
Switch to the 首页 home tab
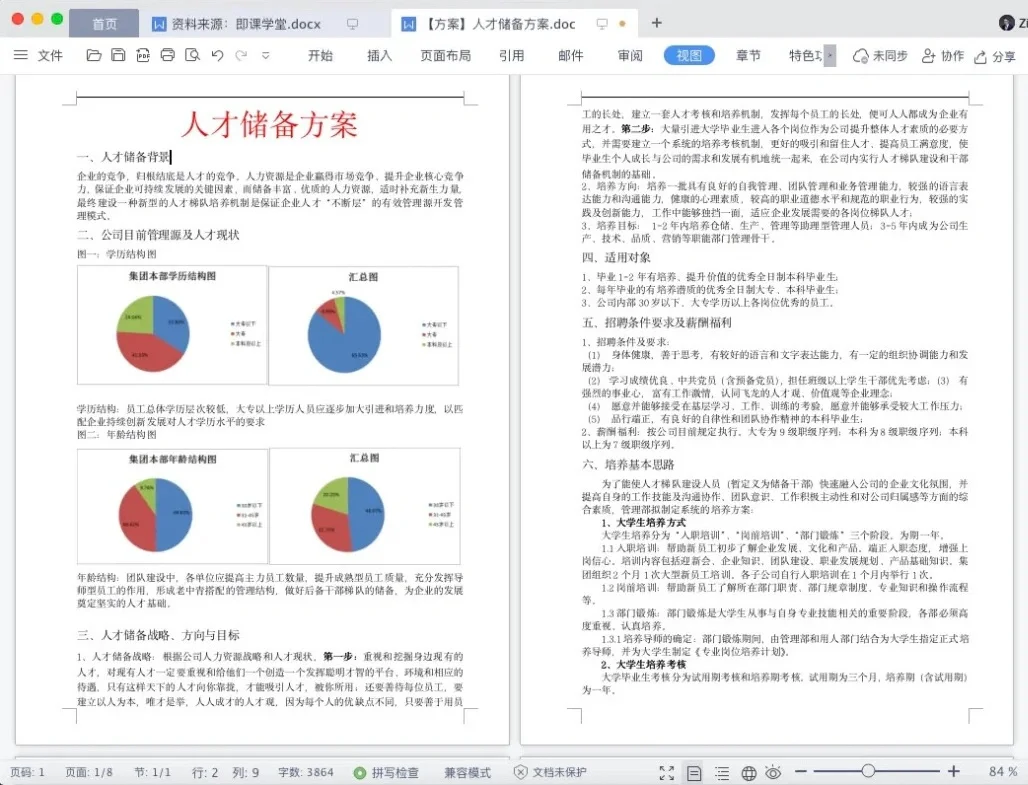point(104,24)
